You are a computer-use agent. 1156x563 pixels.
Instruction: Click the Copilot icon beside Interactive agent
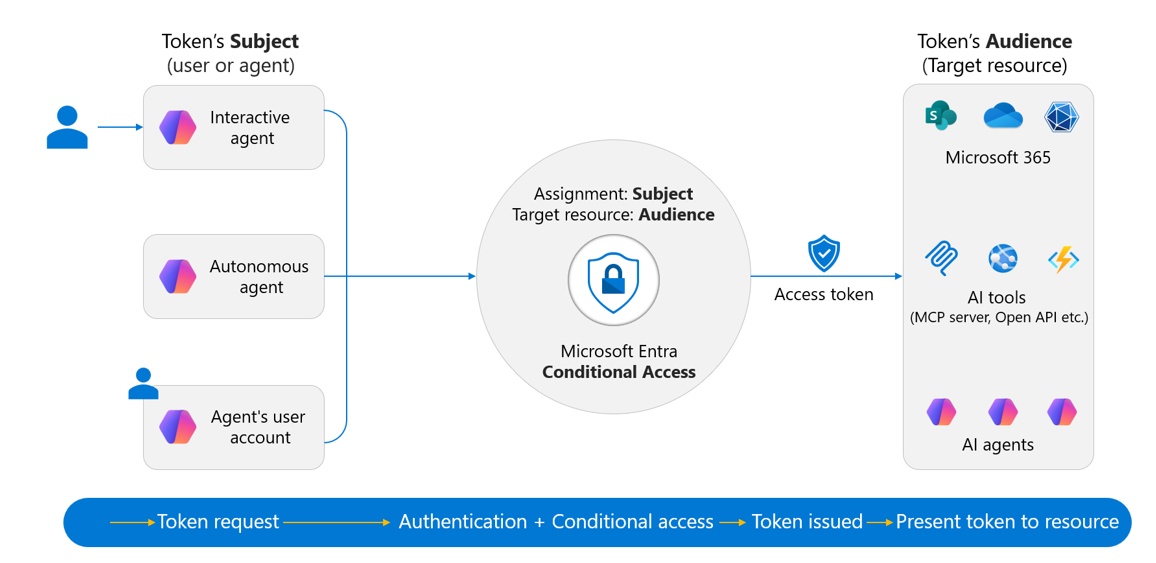click(178, 127)
